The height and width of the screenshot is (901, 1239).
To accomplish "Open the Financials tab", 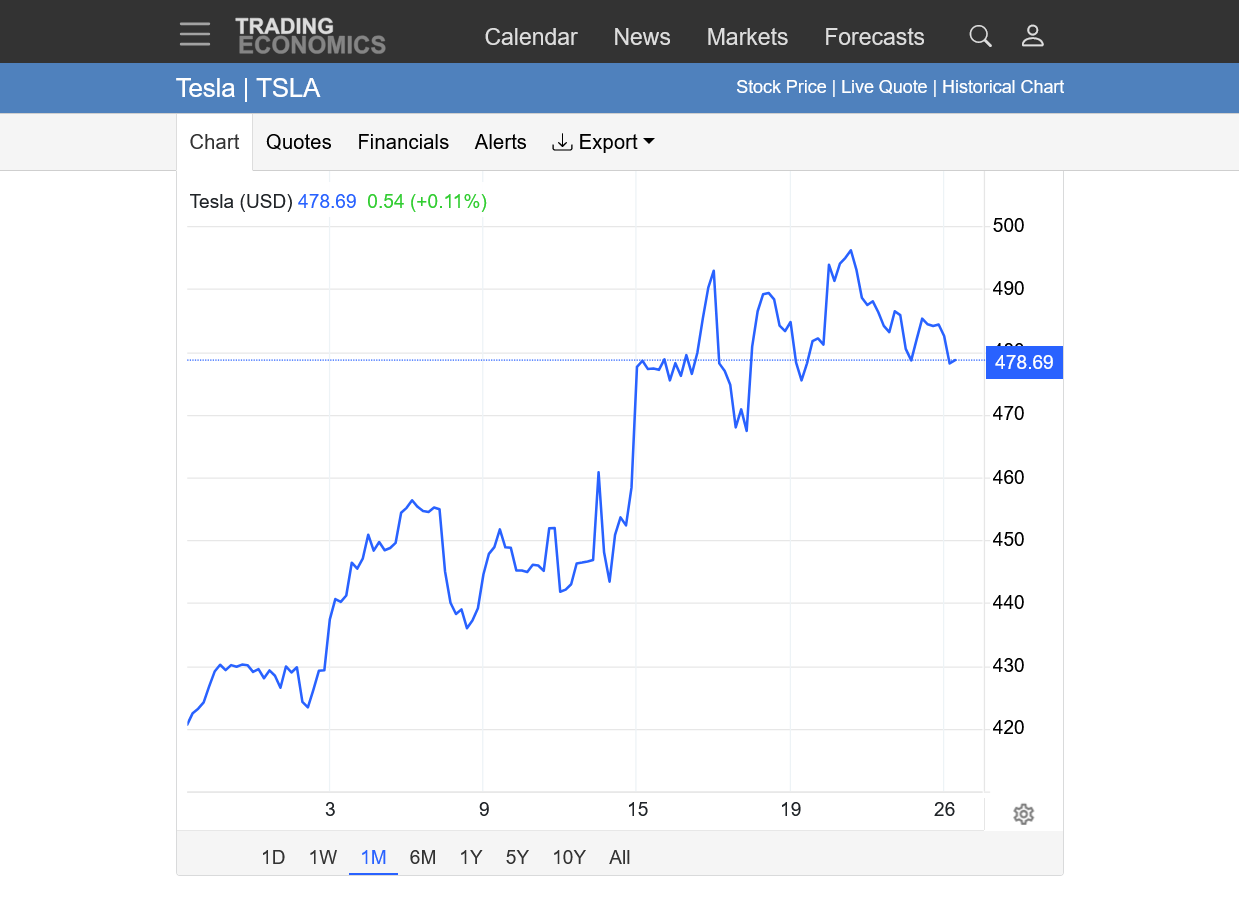I will pos(403,142).
